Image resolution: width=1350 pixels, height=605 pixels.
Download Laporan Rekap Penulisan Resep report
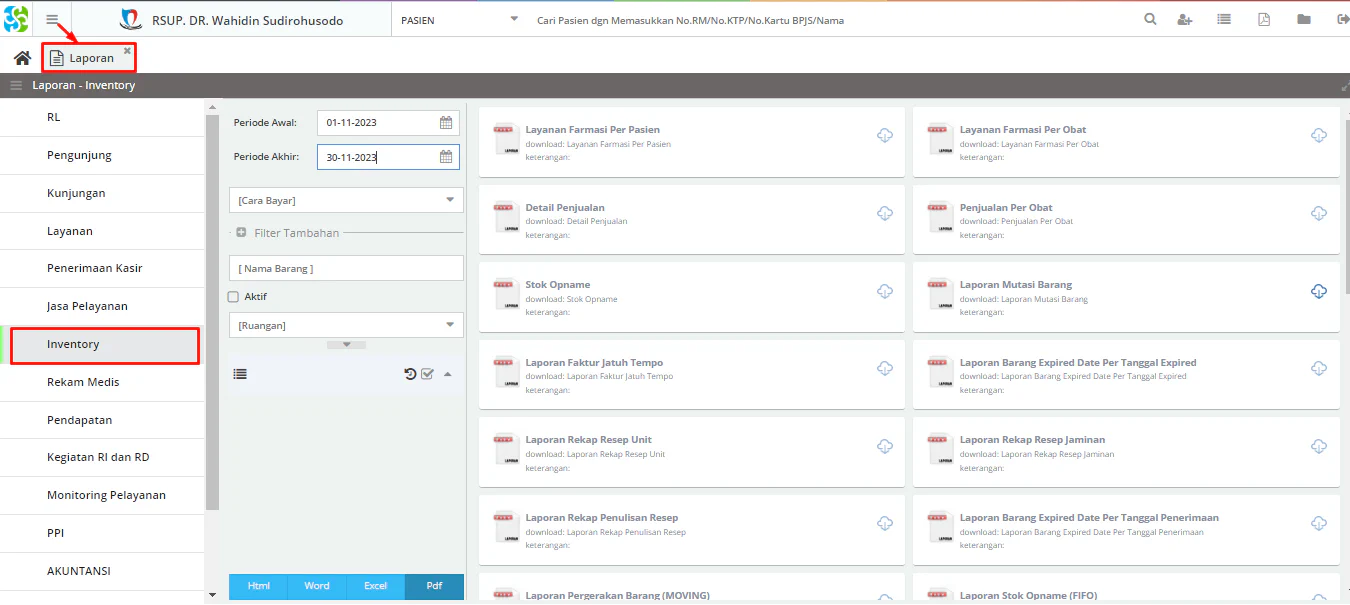(x=885, y=524)
